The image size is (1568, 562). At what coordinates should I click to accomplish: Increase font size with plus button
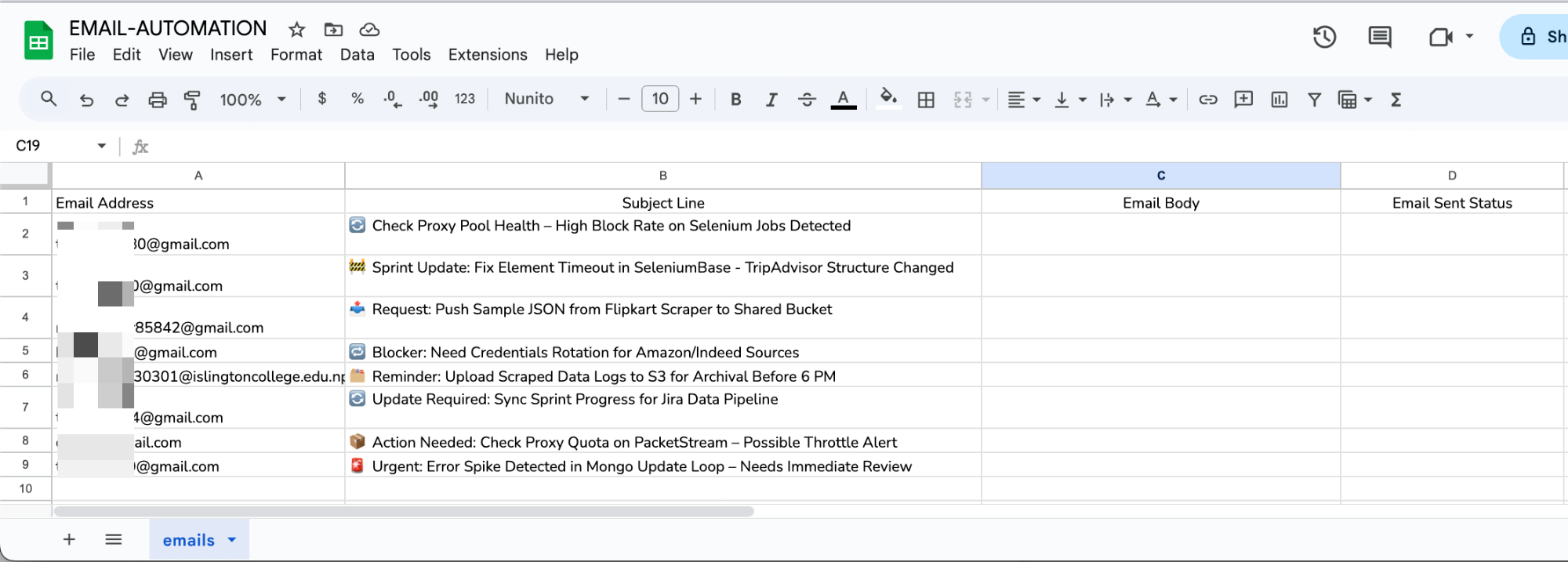695,99
